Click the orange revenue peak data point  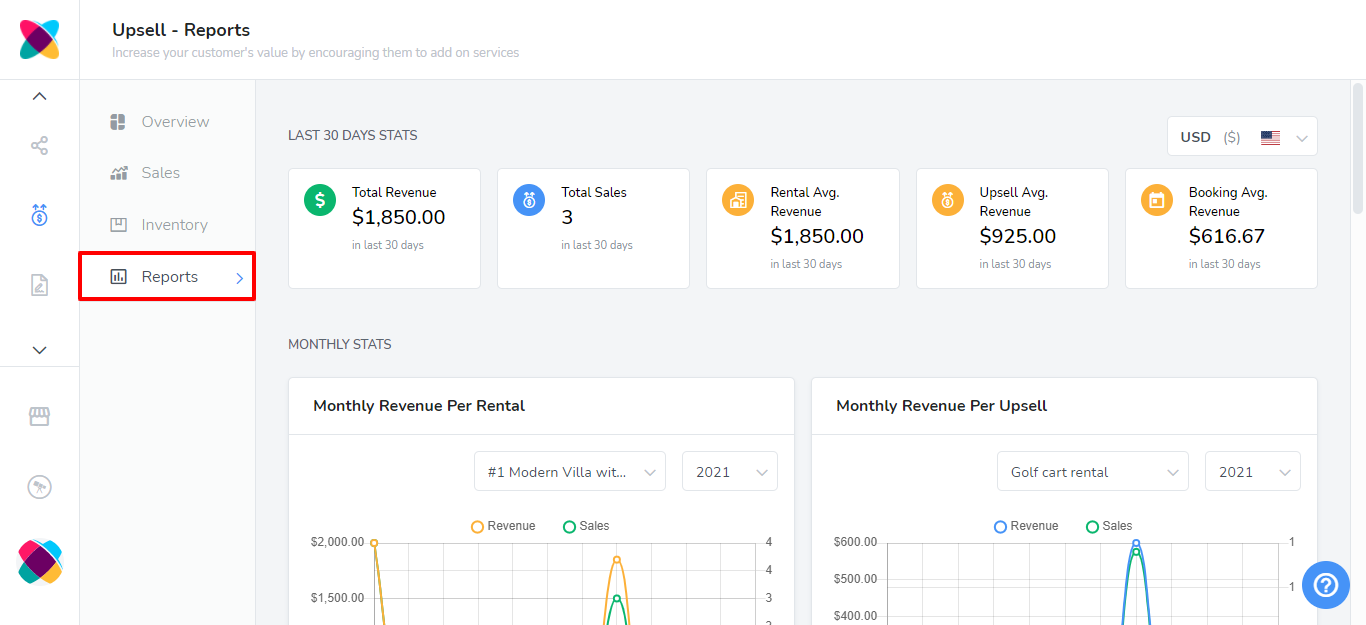tap(617, 560)
